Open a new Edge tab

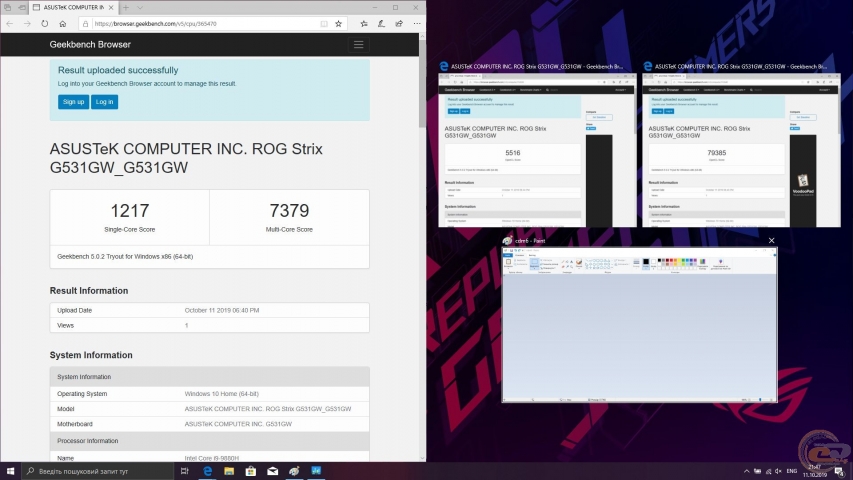[126, 8]
